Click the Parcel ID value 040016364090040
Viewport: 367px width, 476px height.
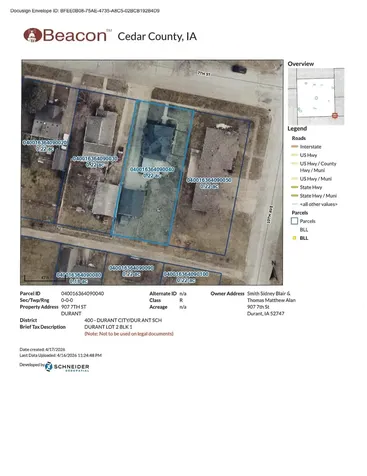coord(82,294)
